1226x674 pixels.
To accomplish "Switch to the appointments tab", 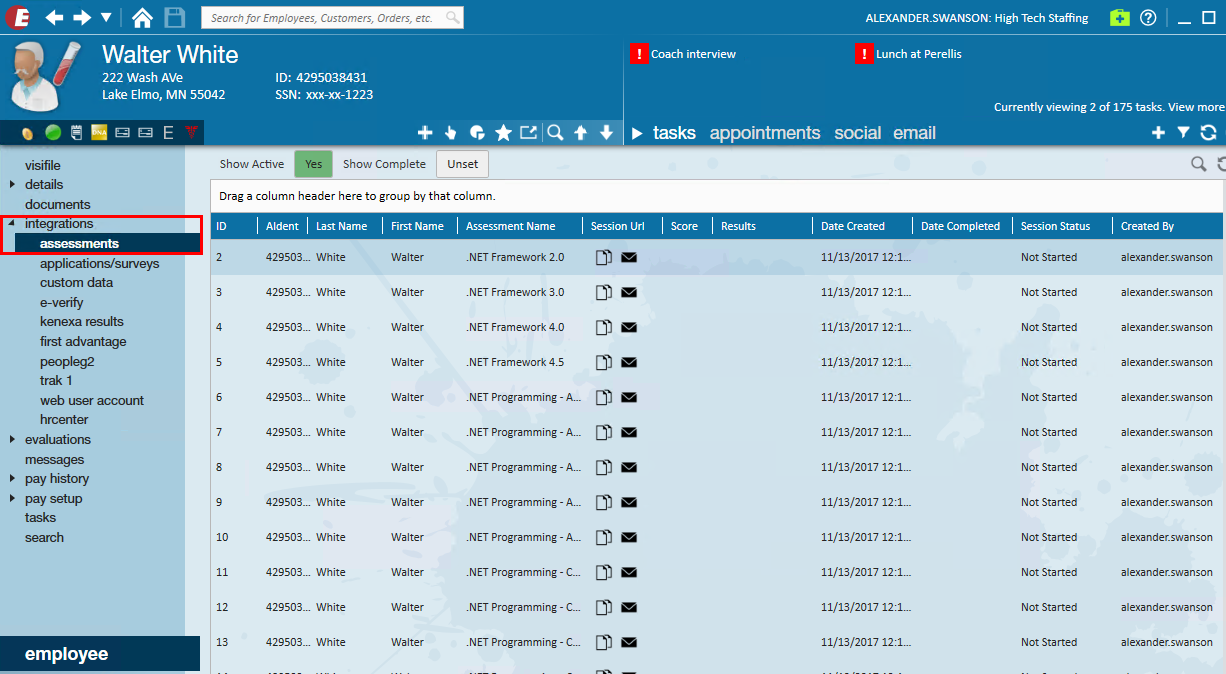I will click(765, 133).
